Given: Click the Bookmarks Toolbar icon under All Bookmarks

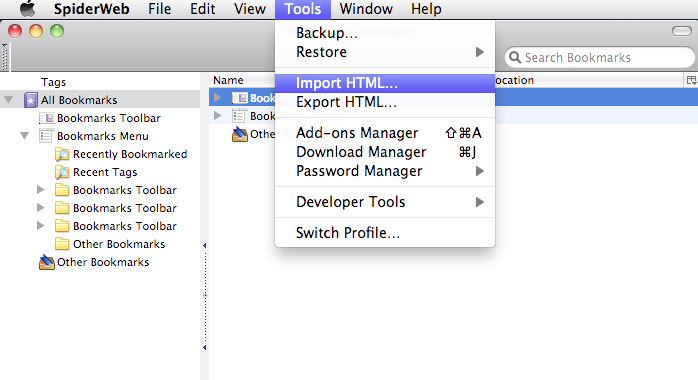Looking at the screenshot, I should pyautogui.click(x=46, y=118).
